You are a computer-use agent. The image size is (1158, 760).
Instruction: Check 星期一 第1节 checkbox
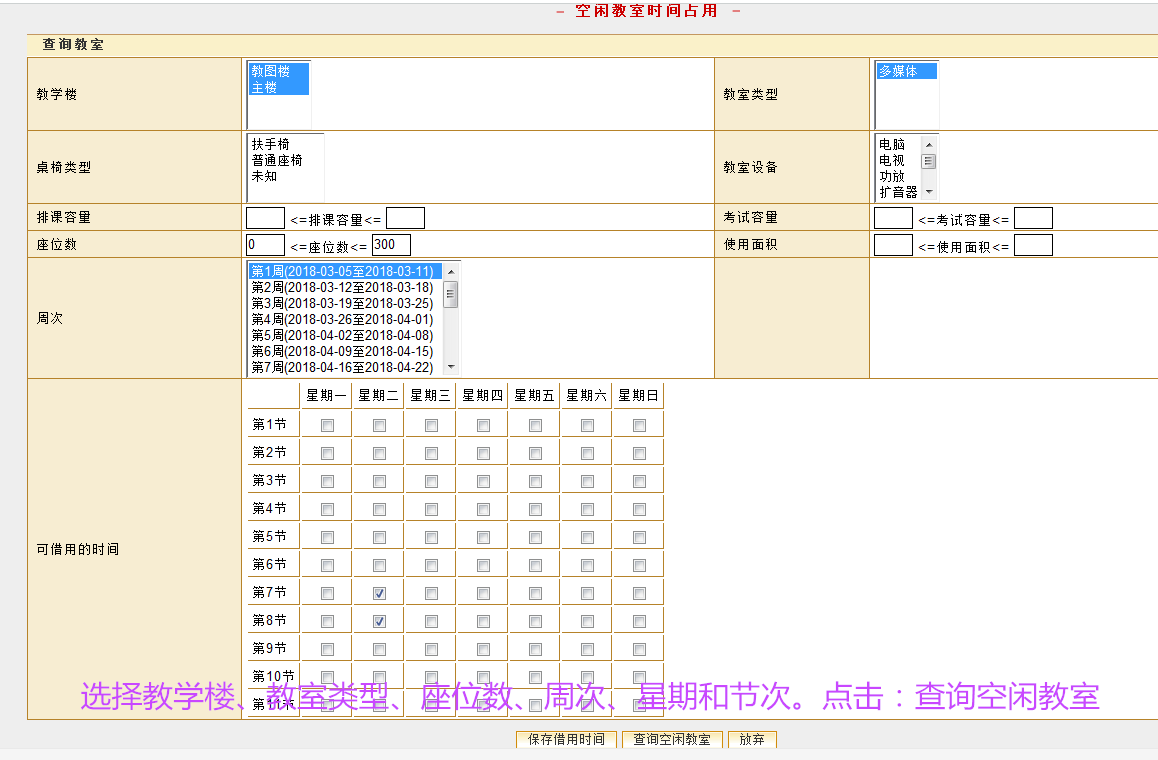327,425
